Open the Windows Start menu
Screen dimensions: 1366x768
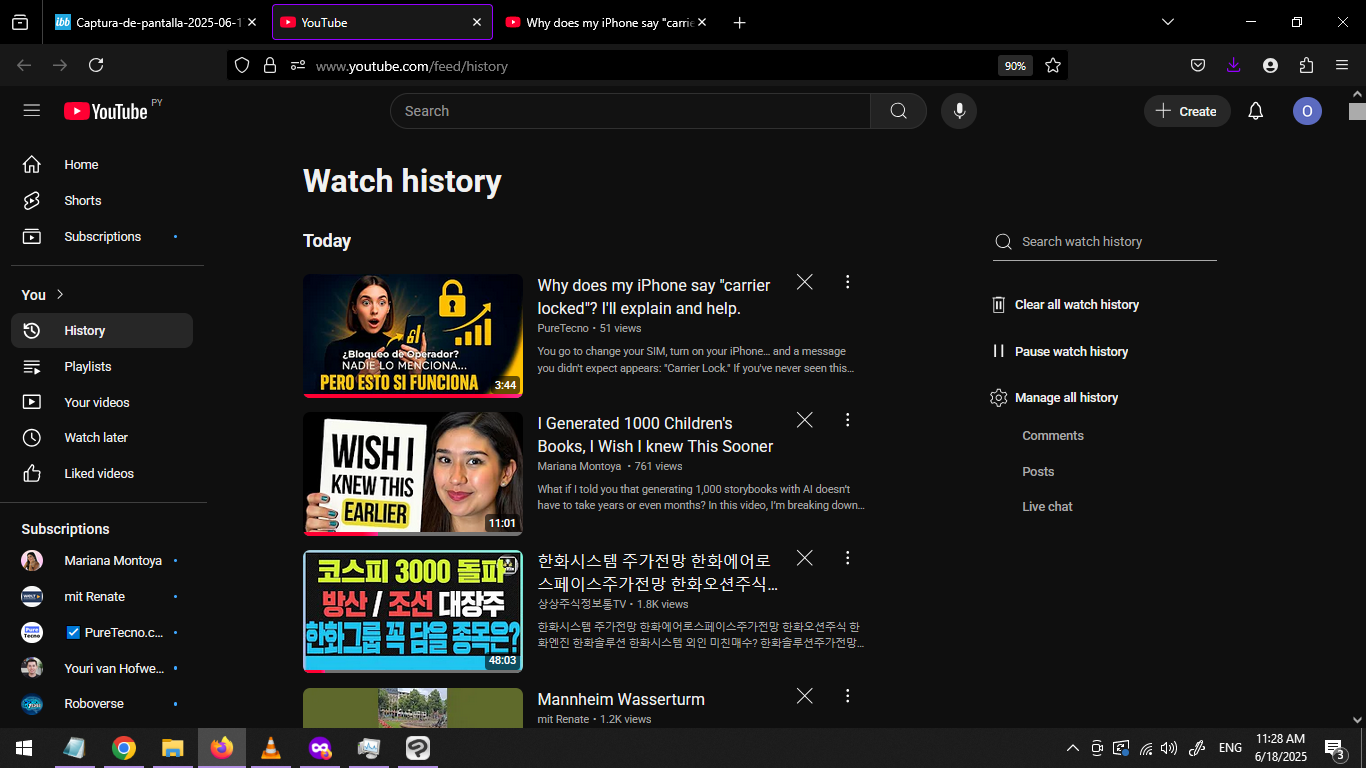coord(24,748)
